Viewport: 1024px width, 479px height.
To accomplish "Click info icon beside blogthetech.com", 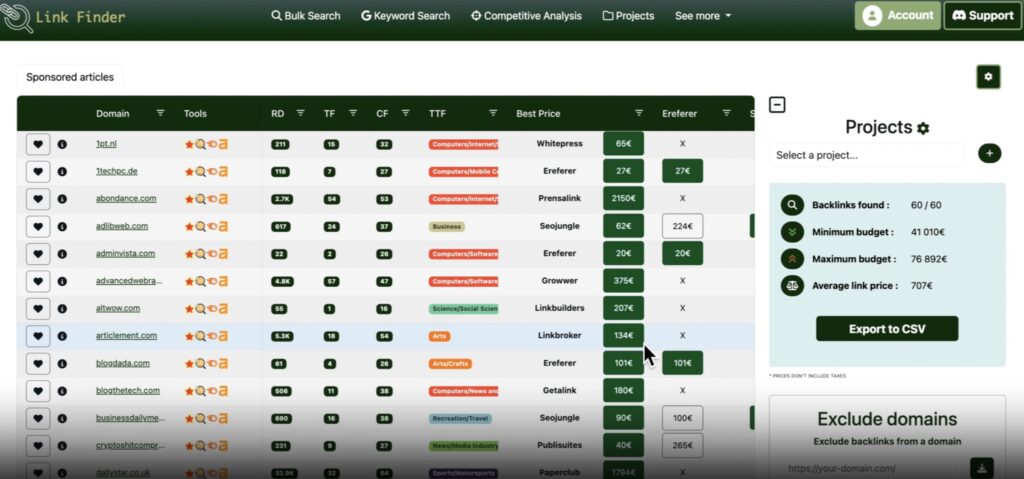I will (62, 391).
